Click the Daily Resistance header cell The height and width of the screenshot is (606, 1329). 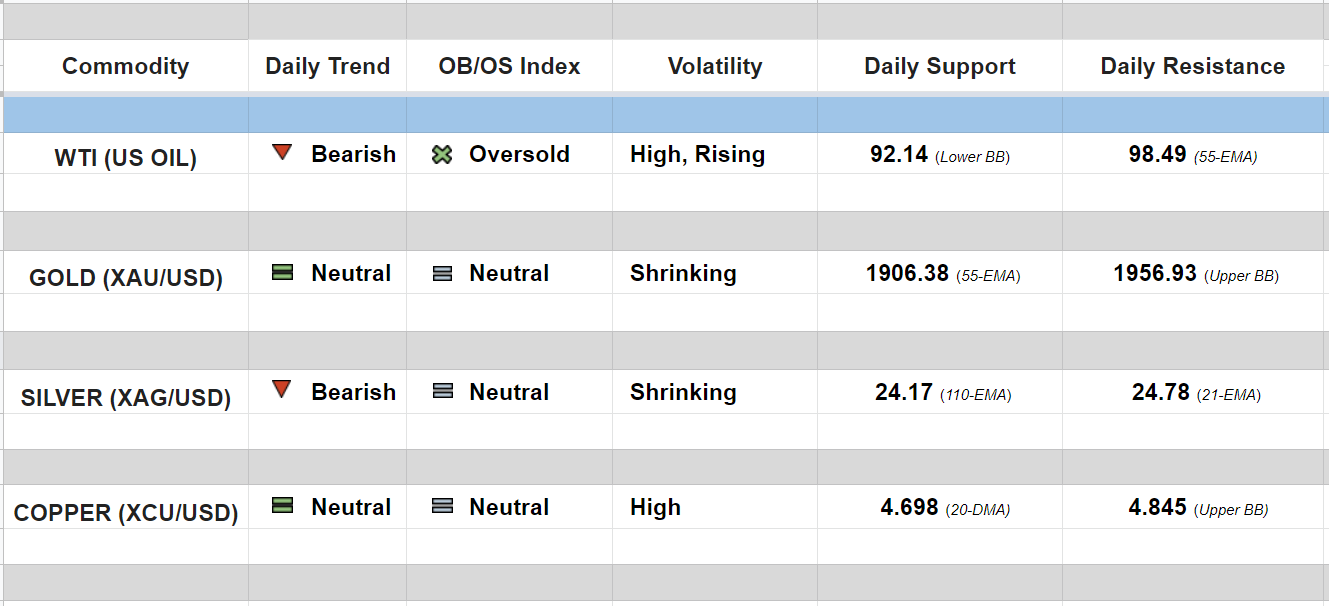click(1192, 67)
